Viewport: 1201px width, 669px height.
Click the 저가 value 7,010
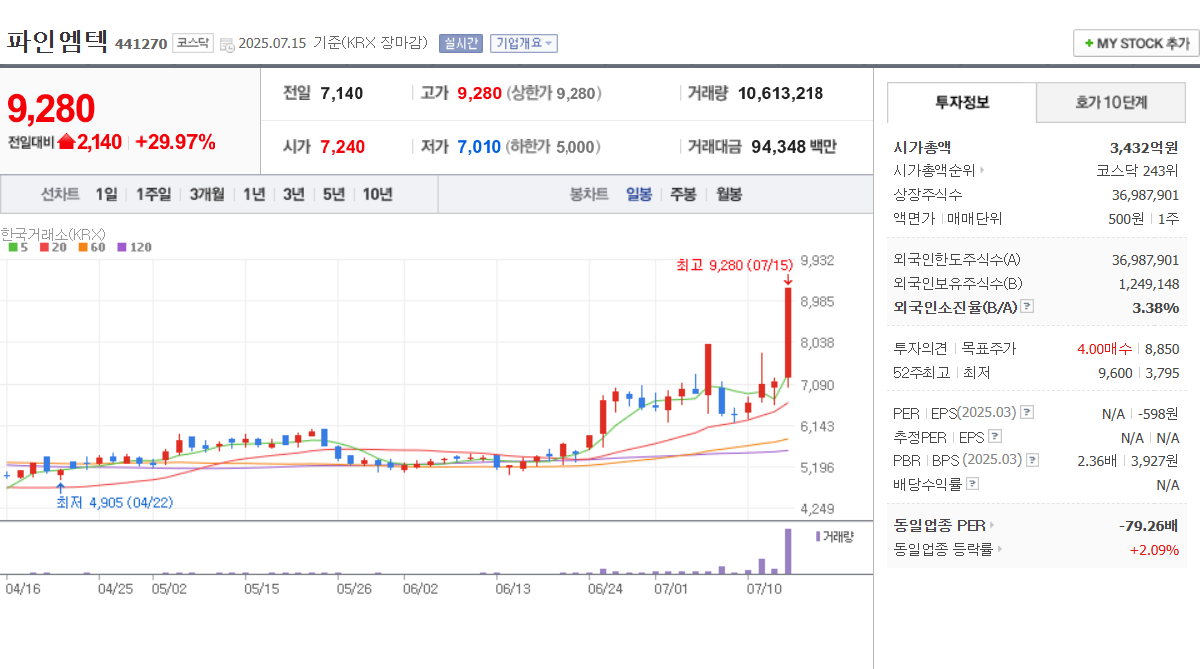point(479,146)
